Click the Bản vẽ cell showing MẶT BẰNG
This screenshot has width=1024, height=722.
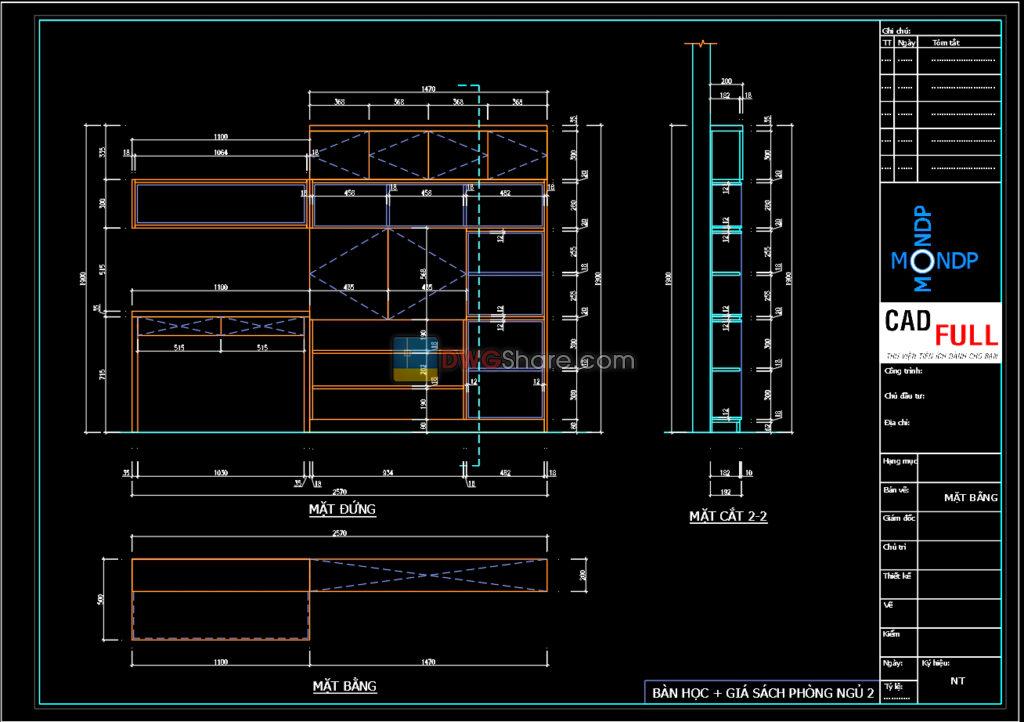pyautogui.click(x=972, y=496)
